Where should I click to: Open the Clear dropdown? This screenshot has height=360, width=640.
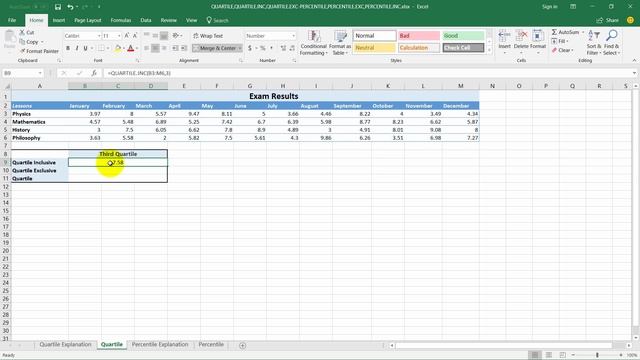[563, 50]
